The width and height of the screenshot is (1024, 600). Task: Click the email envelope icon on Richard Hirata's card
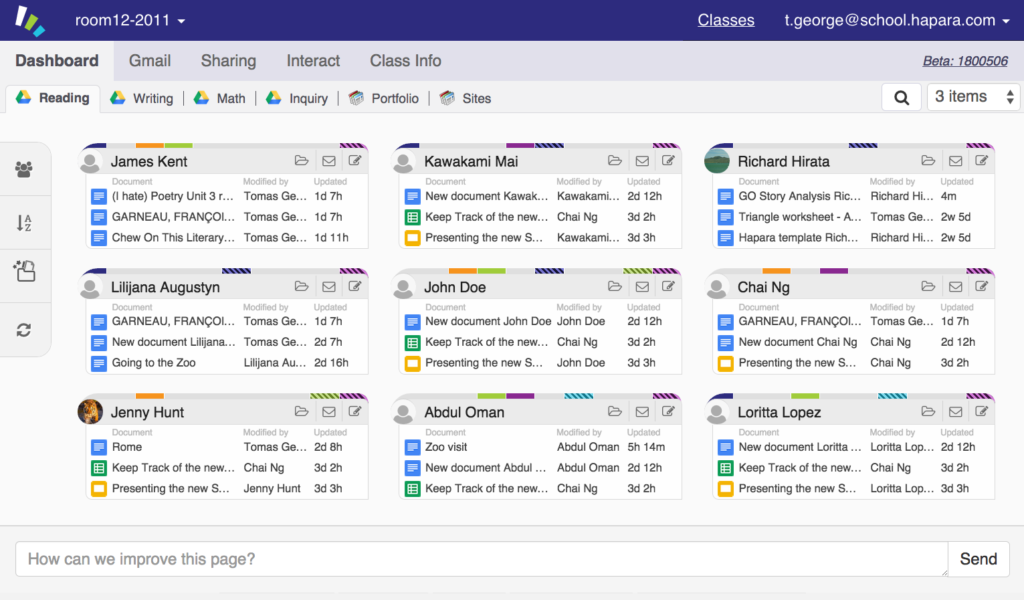pos(955,161)
